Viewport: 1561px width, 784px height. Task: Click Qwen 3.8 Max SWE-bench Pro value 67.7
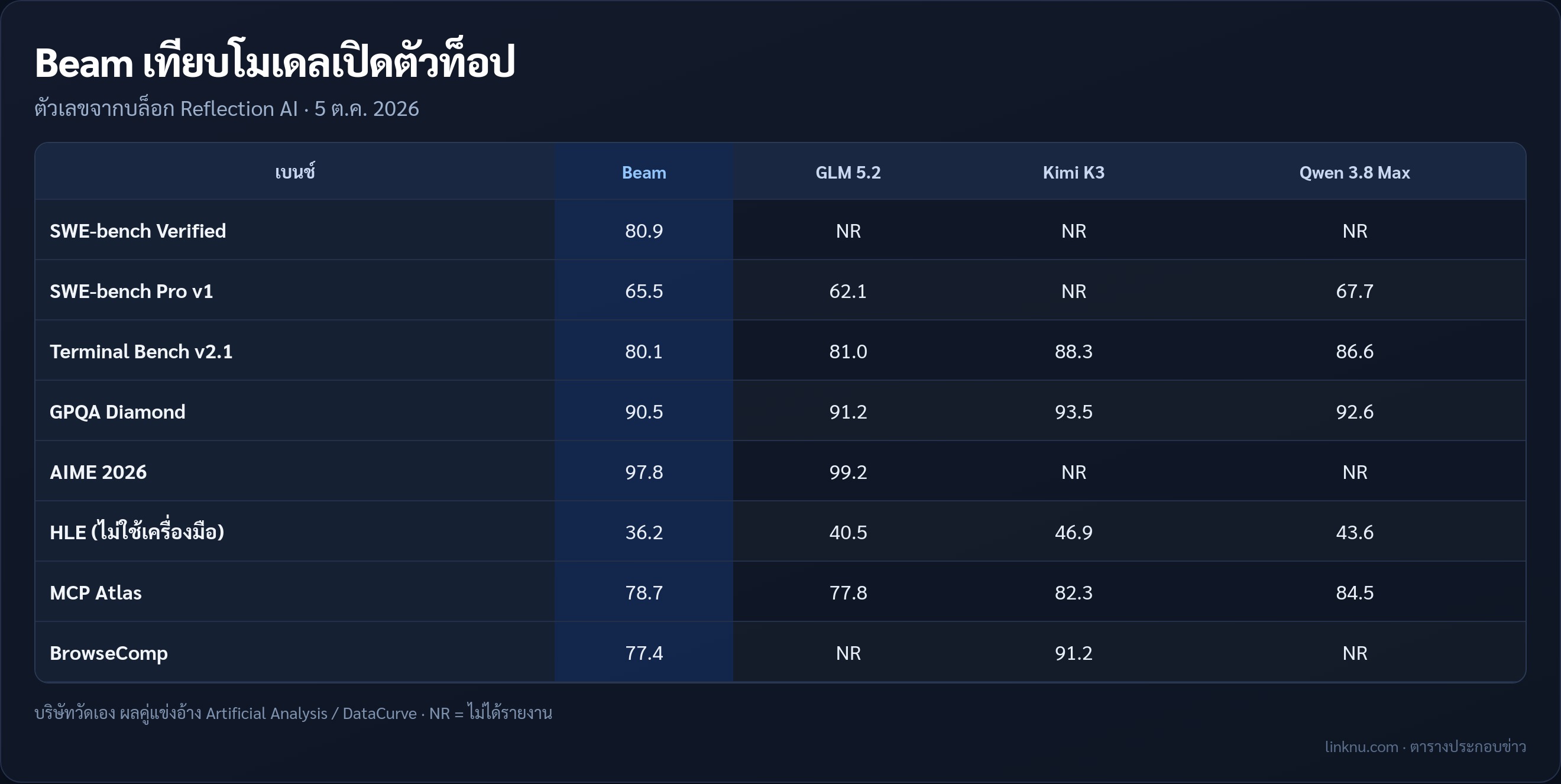1355,291
